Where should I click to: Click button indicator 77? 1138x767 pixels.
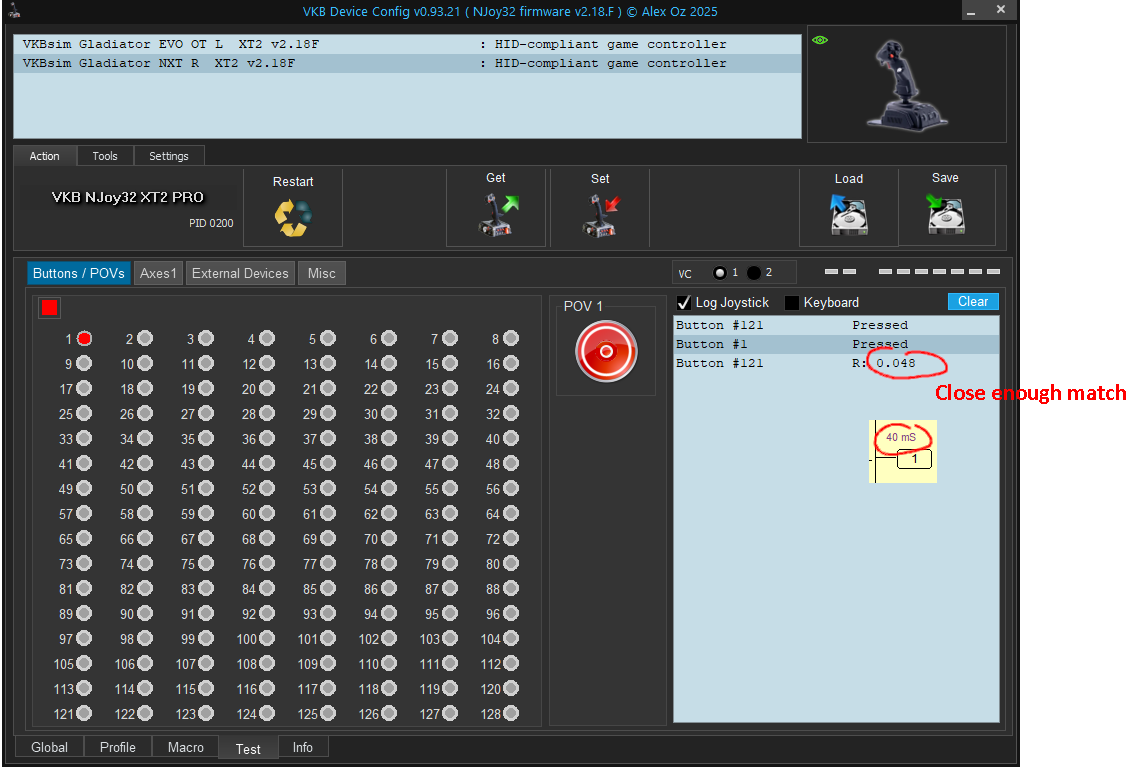click(x=328, y=563)
